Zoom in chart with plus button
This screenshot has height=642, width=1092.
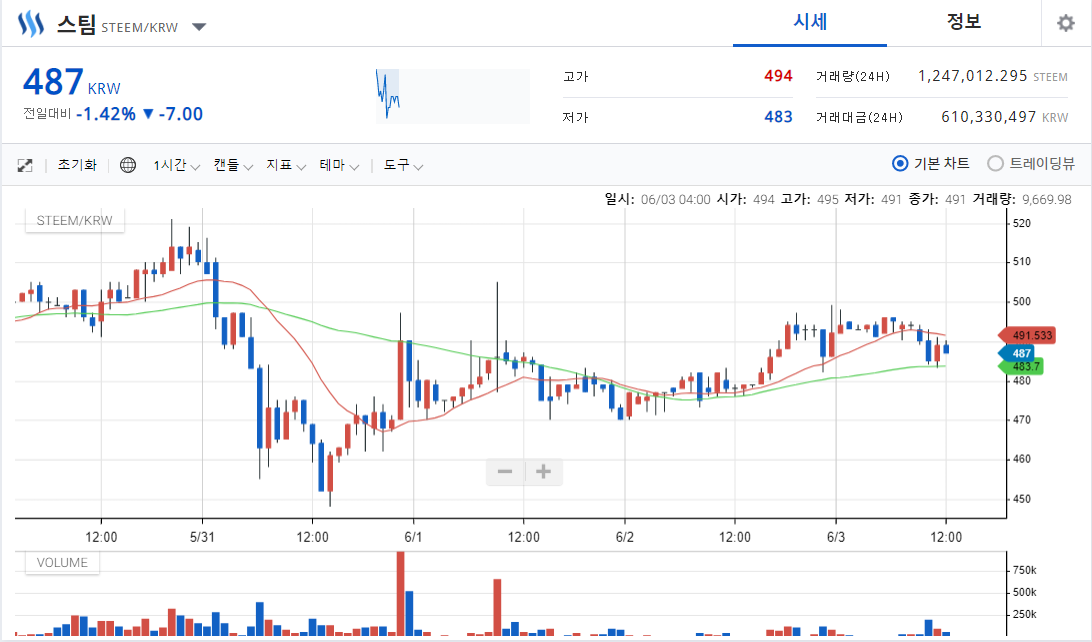544,472
